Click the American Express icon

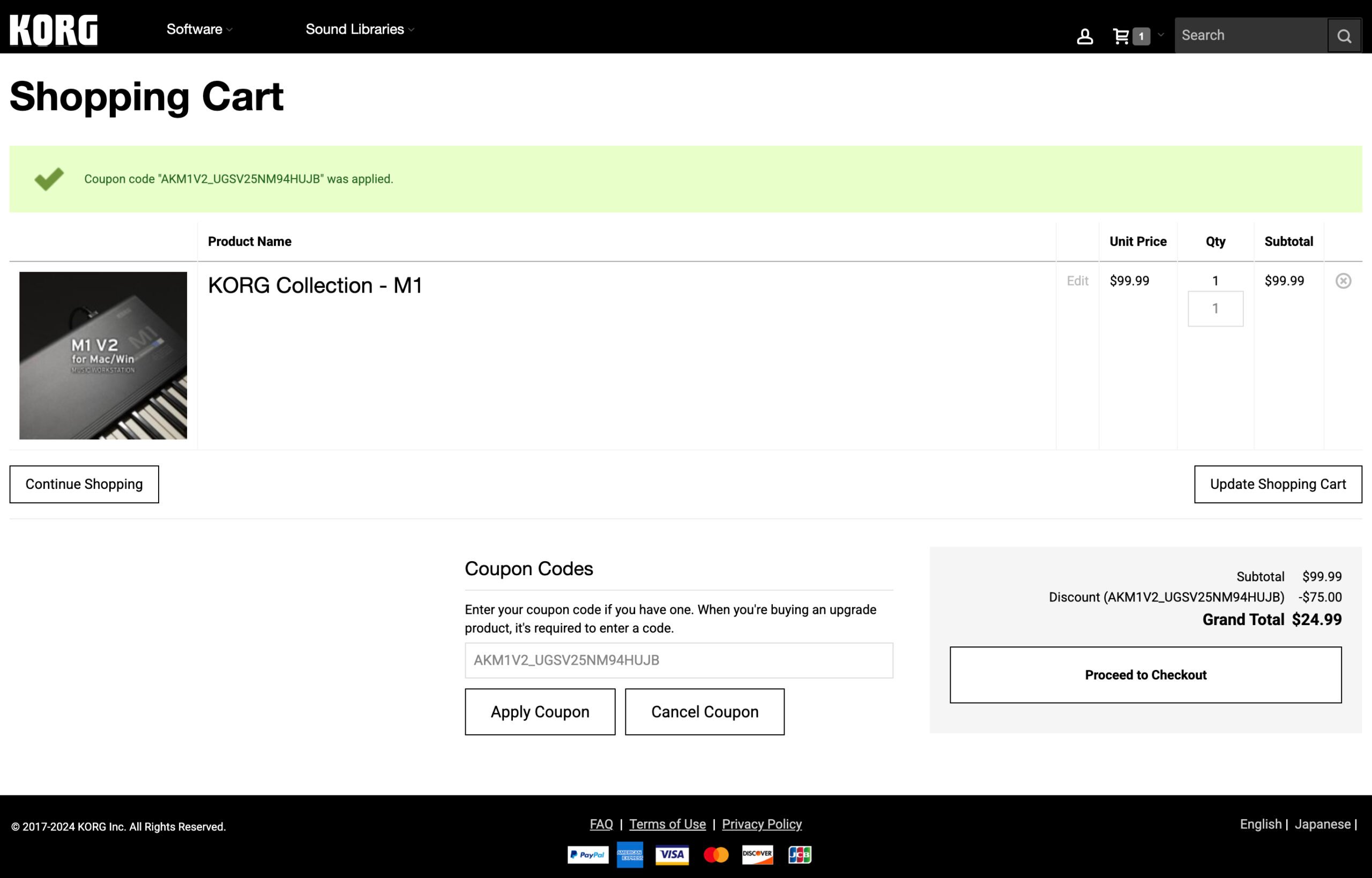coord(630,854)
